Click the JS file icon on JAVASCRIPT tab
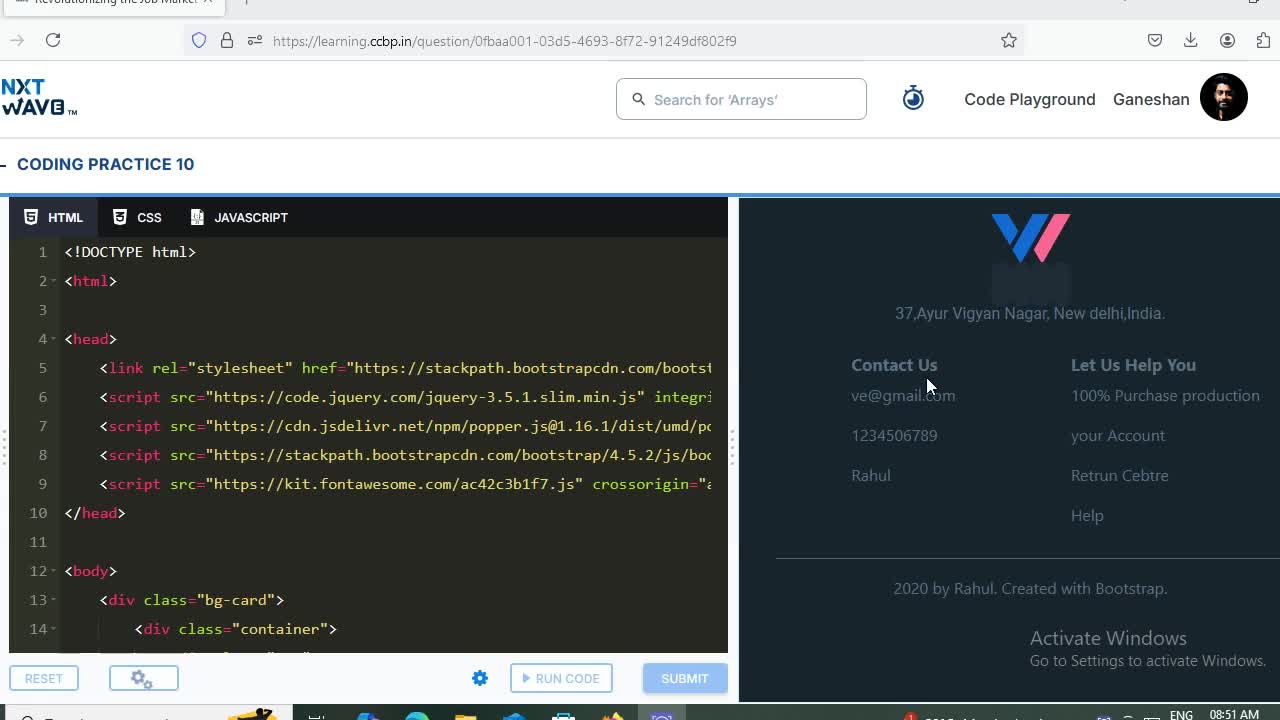1280x720 pixels. point(197,217)
